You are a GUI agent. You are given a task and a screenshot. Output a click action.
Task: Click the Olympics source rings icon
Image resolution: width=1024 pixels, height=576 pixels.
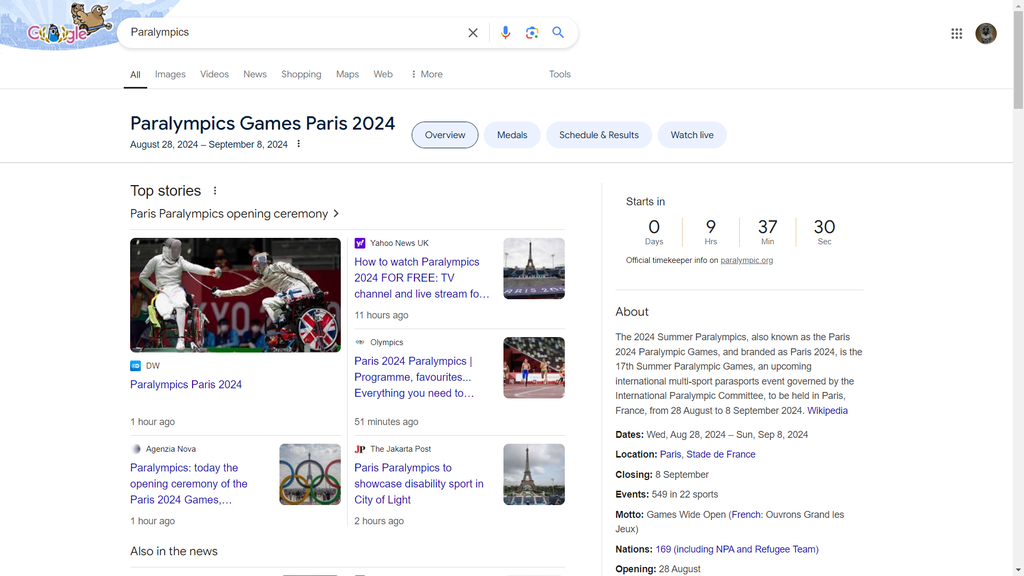[x=360, y=342]
